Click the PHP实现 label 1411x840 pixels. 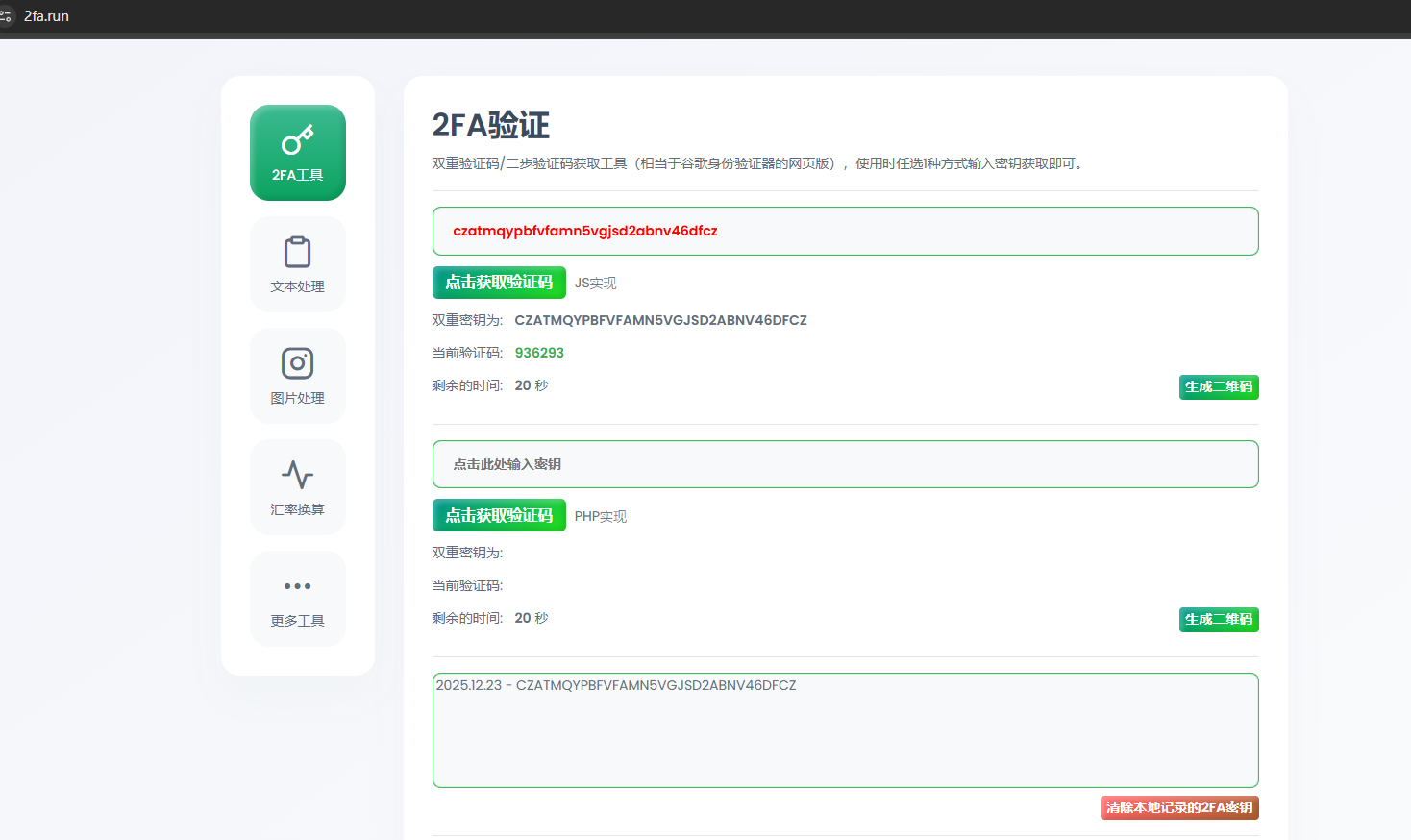pyautogui.click(x=600, y=517)
